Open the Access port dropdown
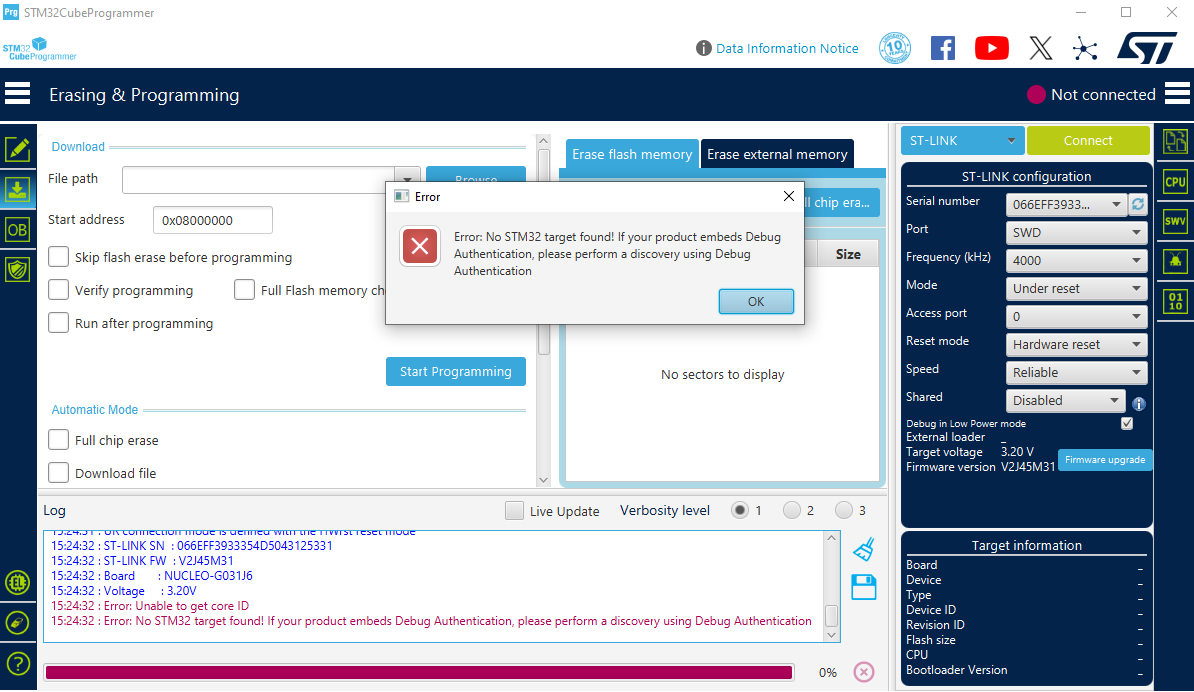Image resolution: width=1194 pixels, height=692 pixels. tap(1076, 317)
